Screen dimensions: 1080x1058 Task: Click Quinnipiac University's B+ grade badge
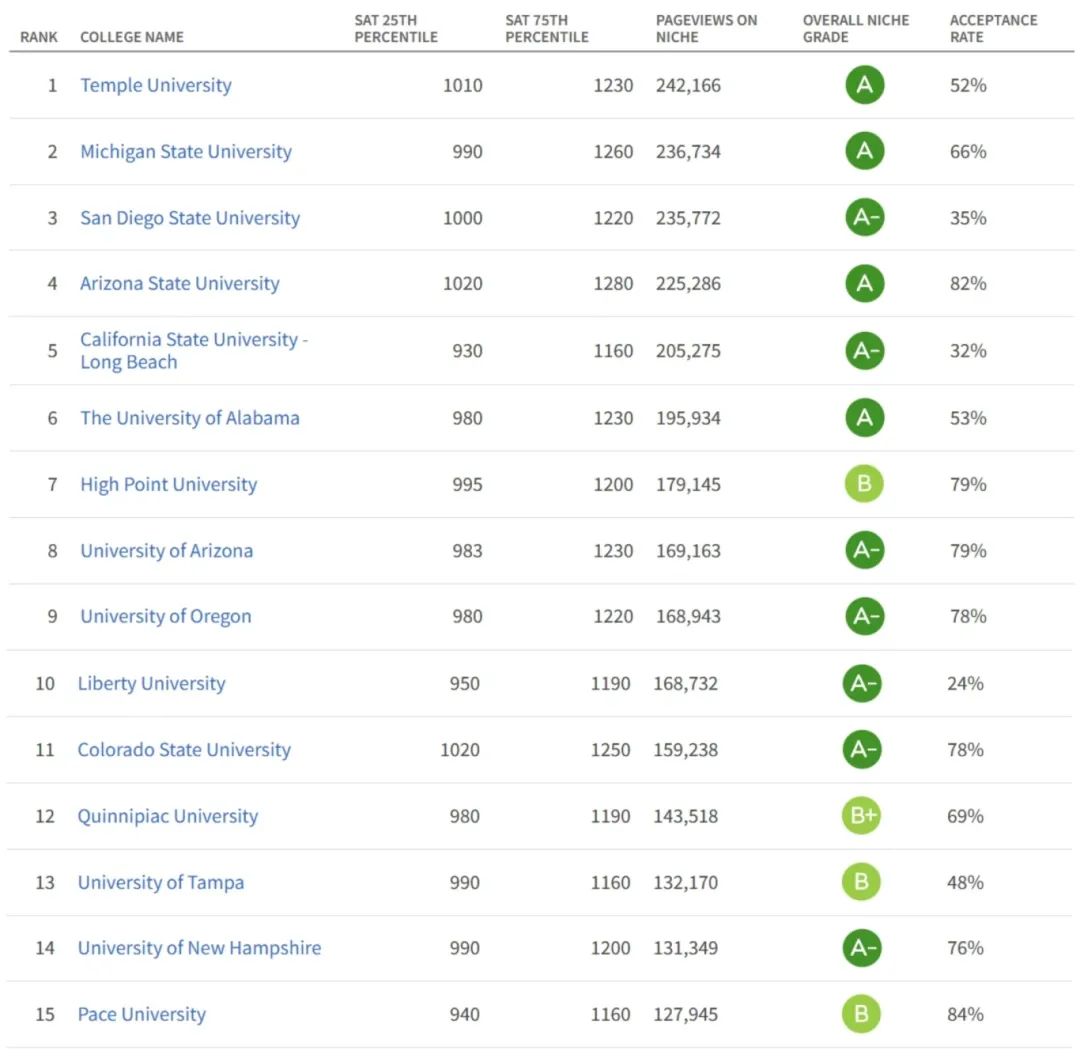click(862, 816)
